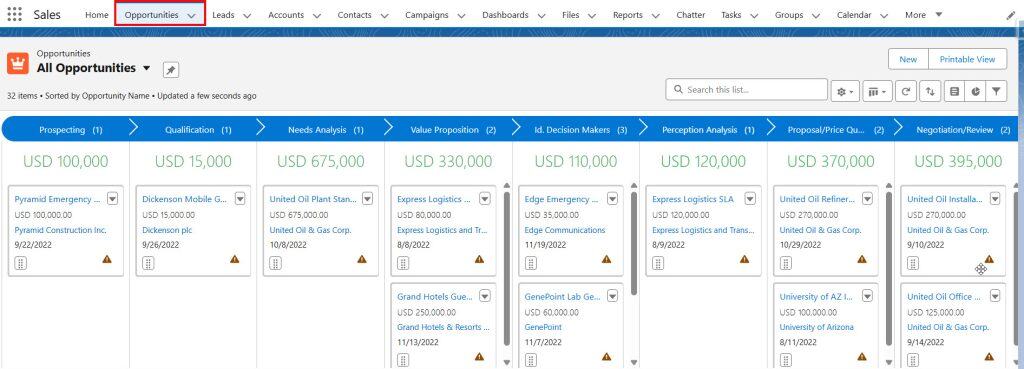The width and height of the screenshot is (1024, 369).
Task: Click the Search this list field
Action: point(746,90)
